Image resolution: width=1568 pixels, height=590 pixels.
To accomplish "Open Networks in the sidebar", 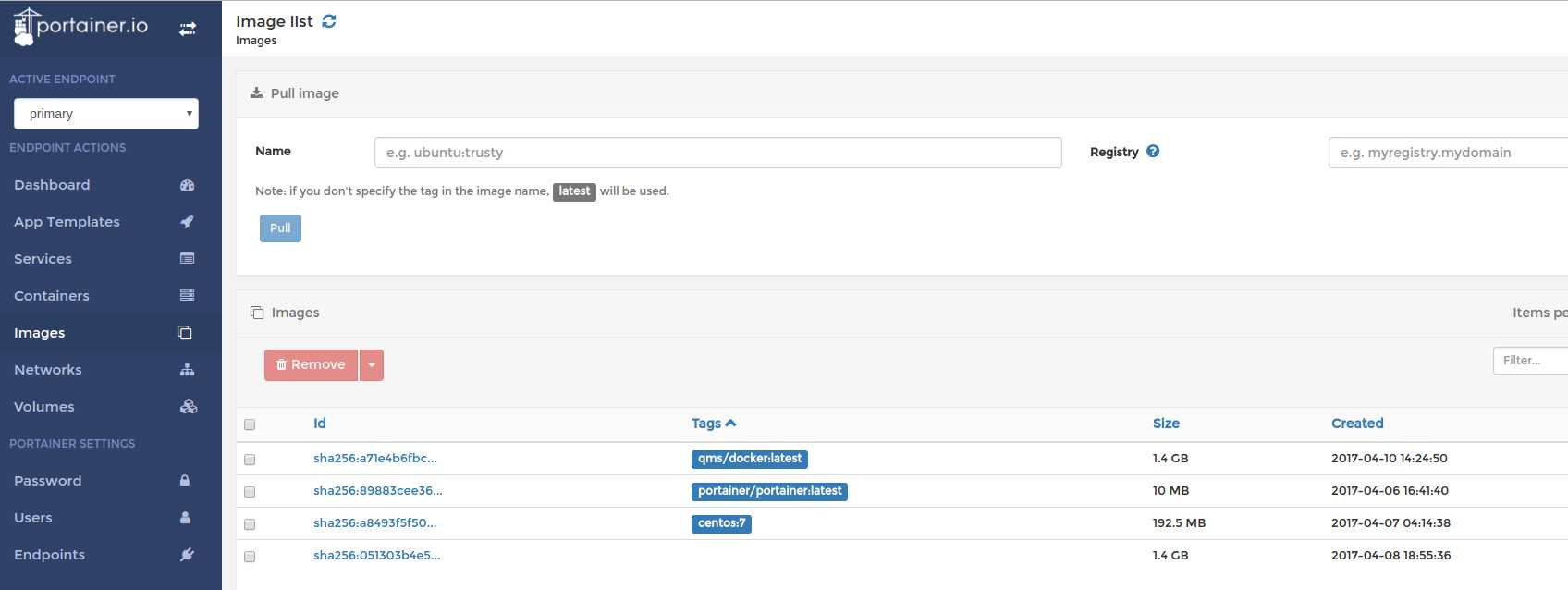I will pos(48,370).
